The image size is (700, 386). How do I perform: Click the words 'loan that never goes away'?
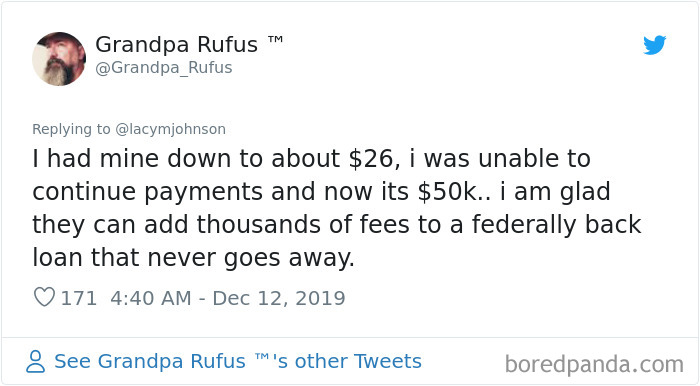pos(193,258)
